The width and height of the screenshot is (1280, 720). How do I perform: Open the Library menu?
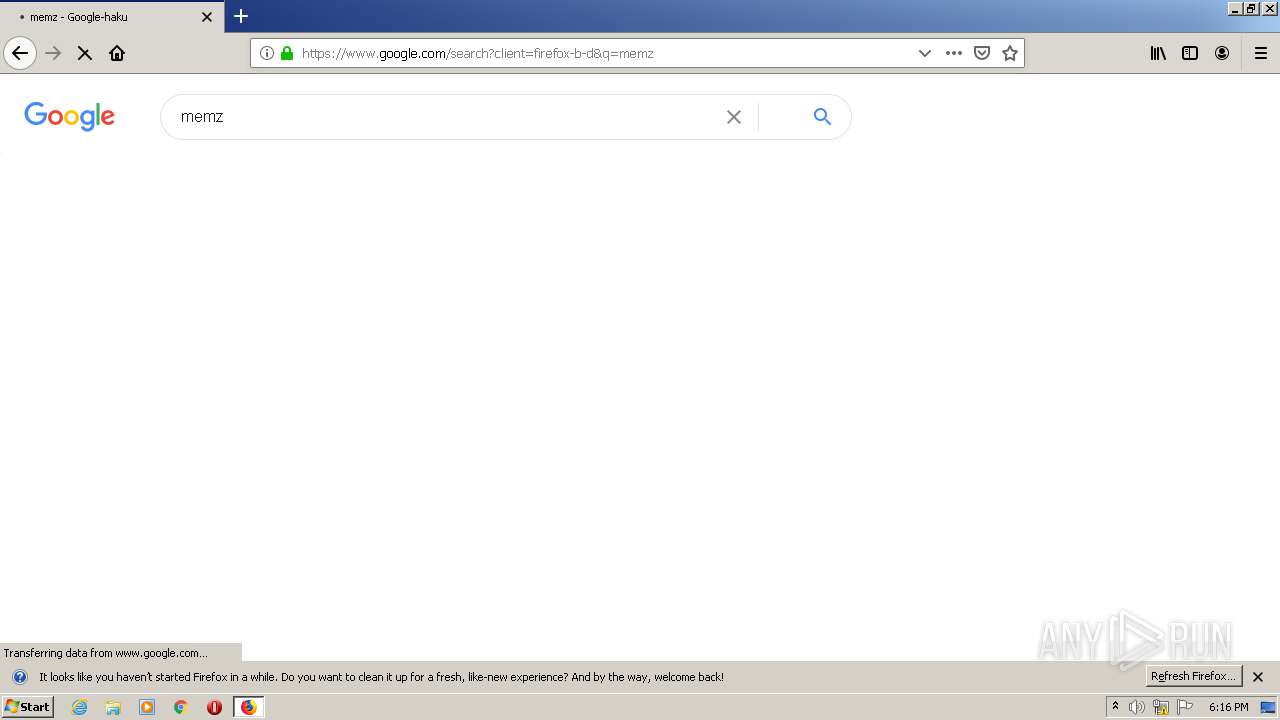pyautogui.click(x=1158, y=53)
